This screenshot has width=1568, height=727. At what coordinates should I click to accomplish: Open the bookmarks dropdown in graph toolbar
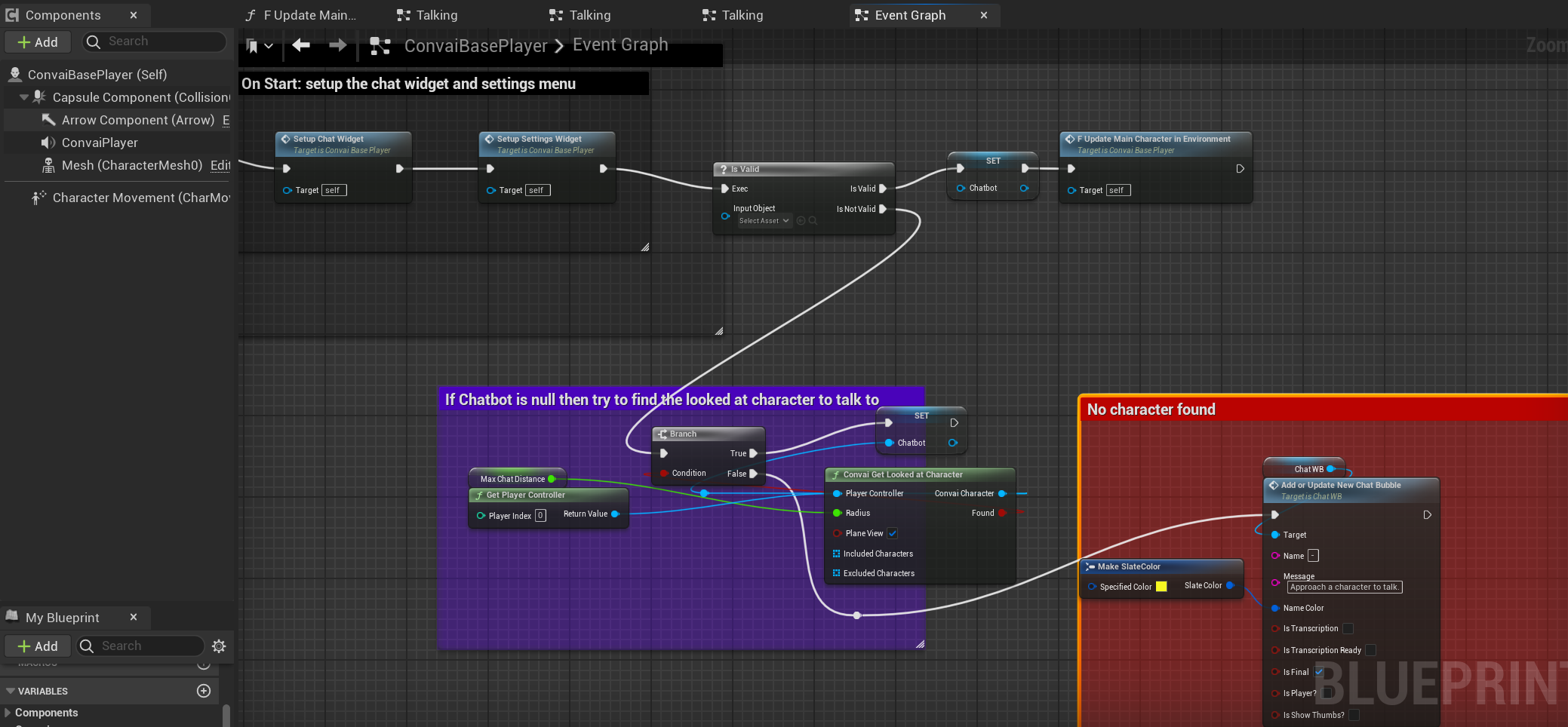click(x=260, y=46)
